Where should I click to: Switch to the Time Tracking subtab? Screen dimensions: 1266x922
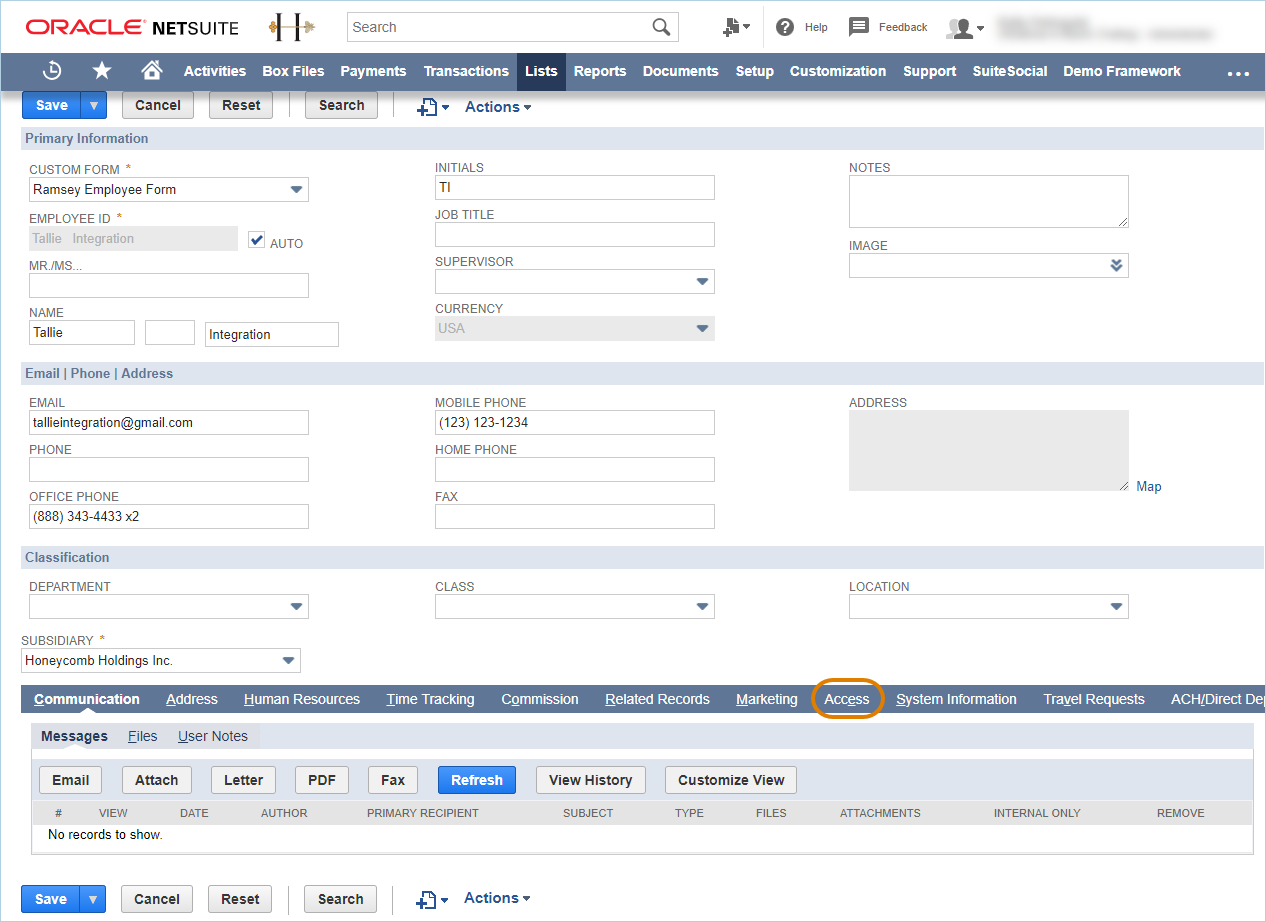(x=431, y=699)
